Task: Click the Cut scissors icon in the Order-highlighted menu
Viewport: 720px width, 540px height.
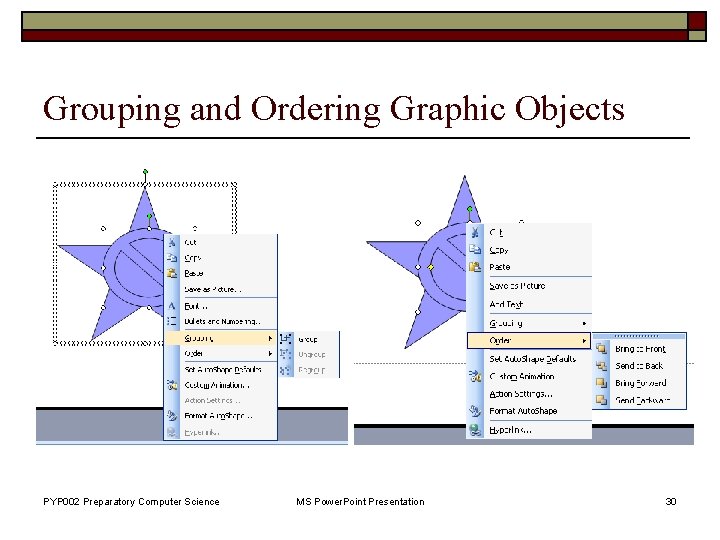Action: (475, 232)
